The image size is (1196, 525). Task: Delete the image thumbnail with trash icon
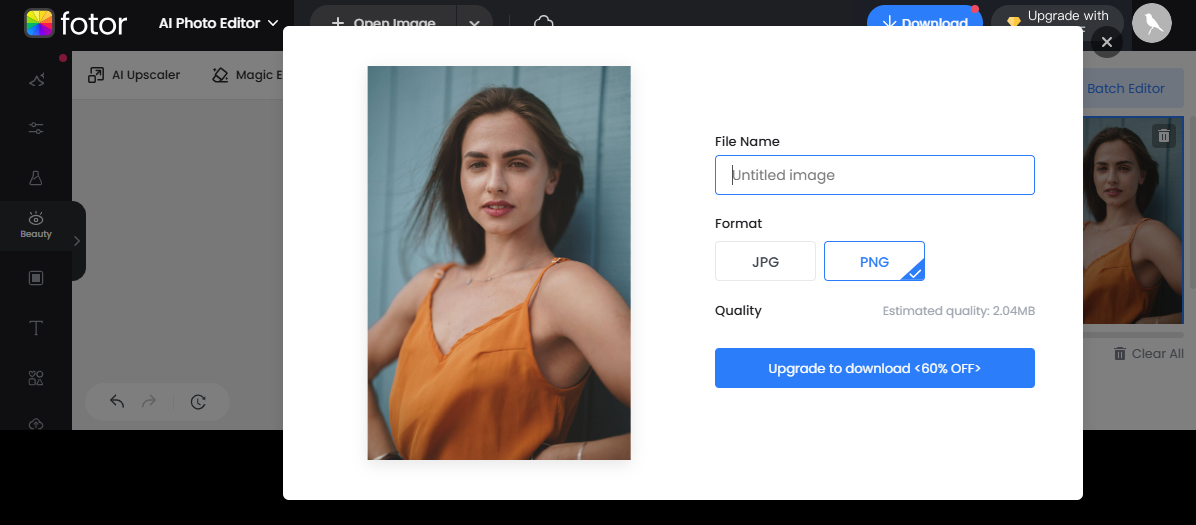1163,136
